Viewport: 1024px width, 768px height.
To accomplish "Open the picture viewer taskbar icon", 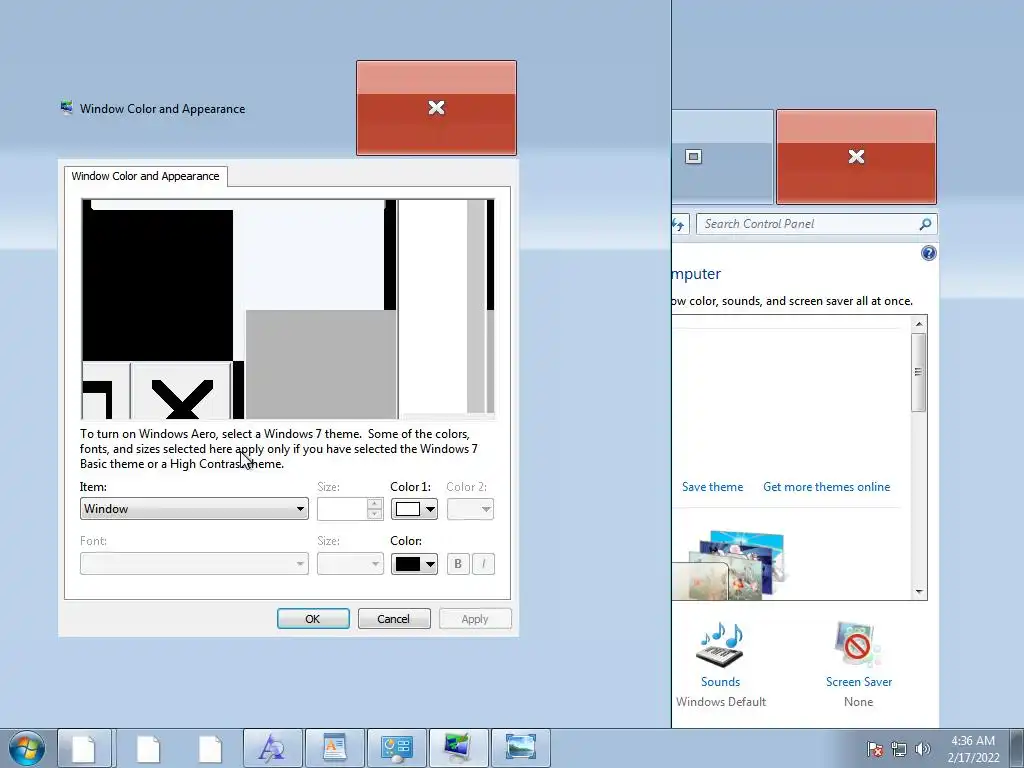I will click(x=520, y=748).
